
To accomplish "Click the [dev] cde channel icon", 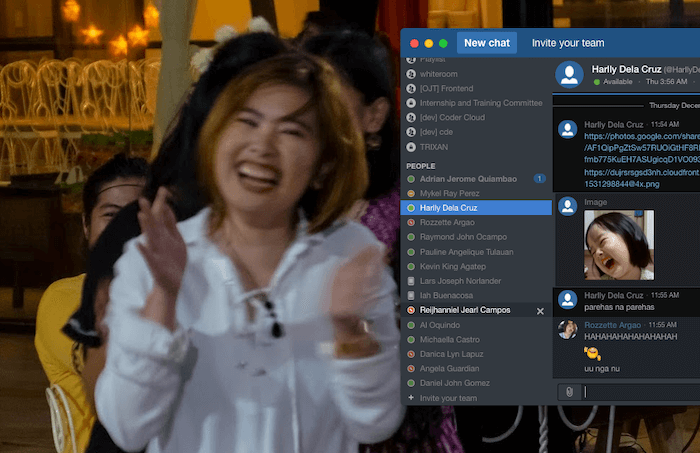I will (x=411, y=132).
